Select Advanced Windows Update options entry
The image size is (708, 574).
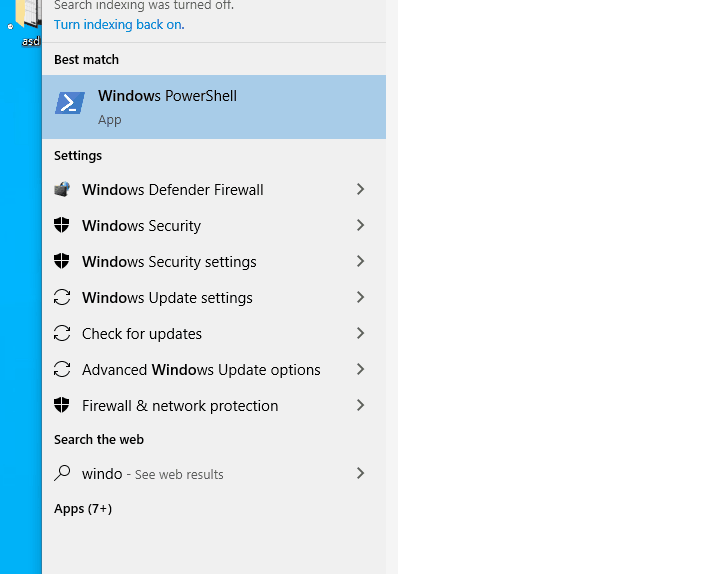click(201, 369)
